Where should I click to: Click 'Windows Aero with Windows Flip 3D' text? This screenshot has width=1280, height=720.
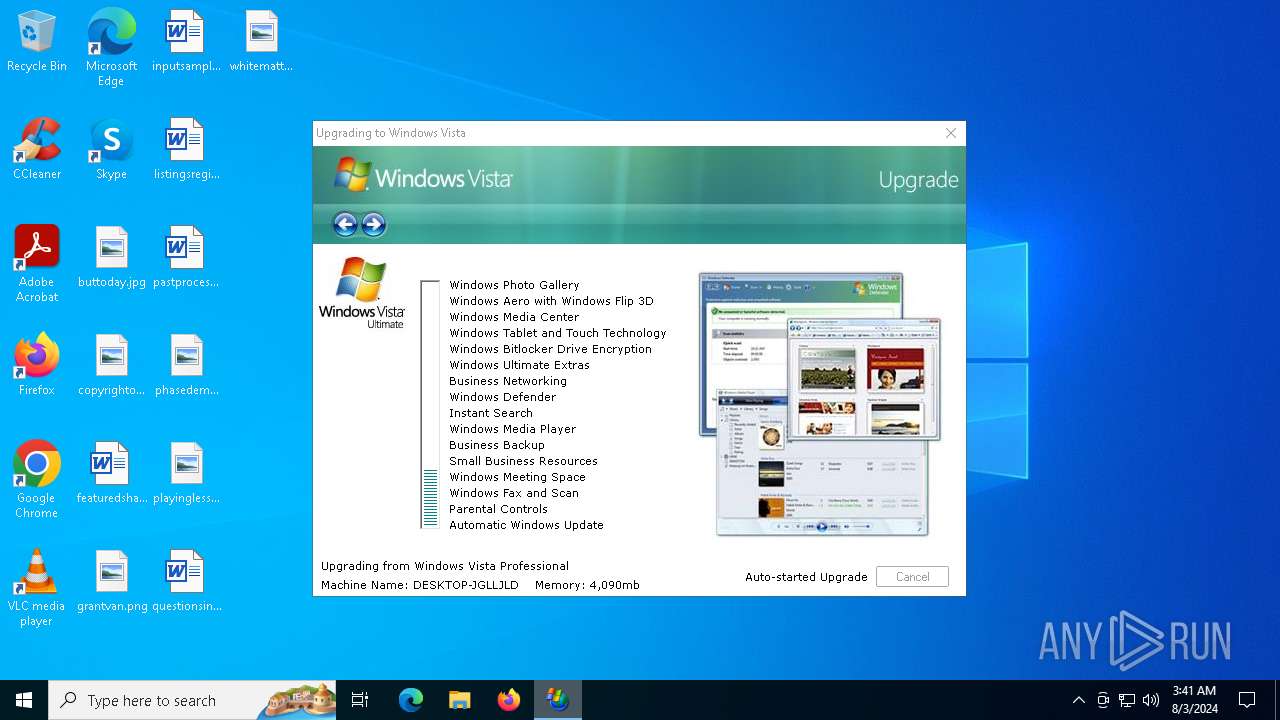coord(551,301)
